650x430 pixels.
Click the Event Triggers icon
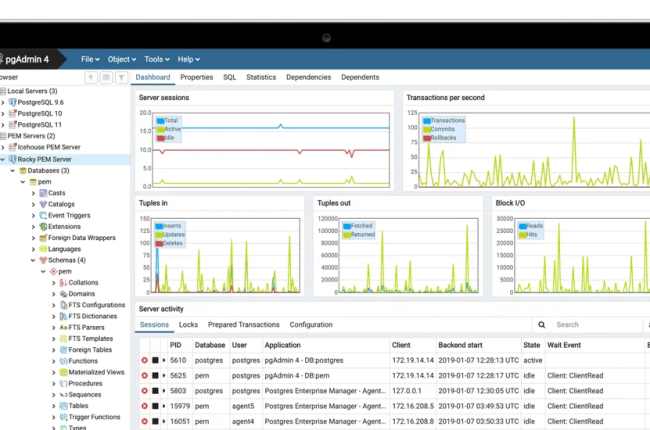[43, 215]
